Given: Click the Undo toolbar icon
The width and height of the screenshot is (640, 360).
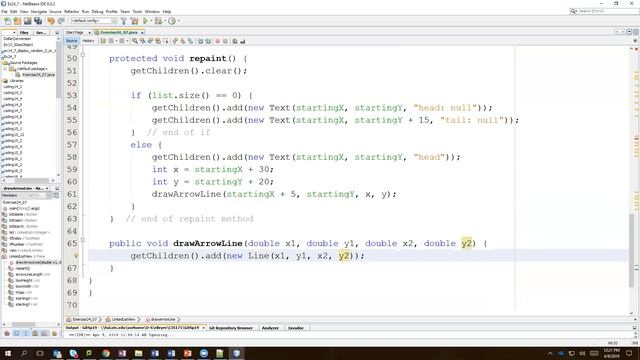Looking at the screenshot, I should tap(51, 21).
